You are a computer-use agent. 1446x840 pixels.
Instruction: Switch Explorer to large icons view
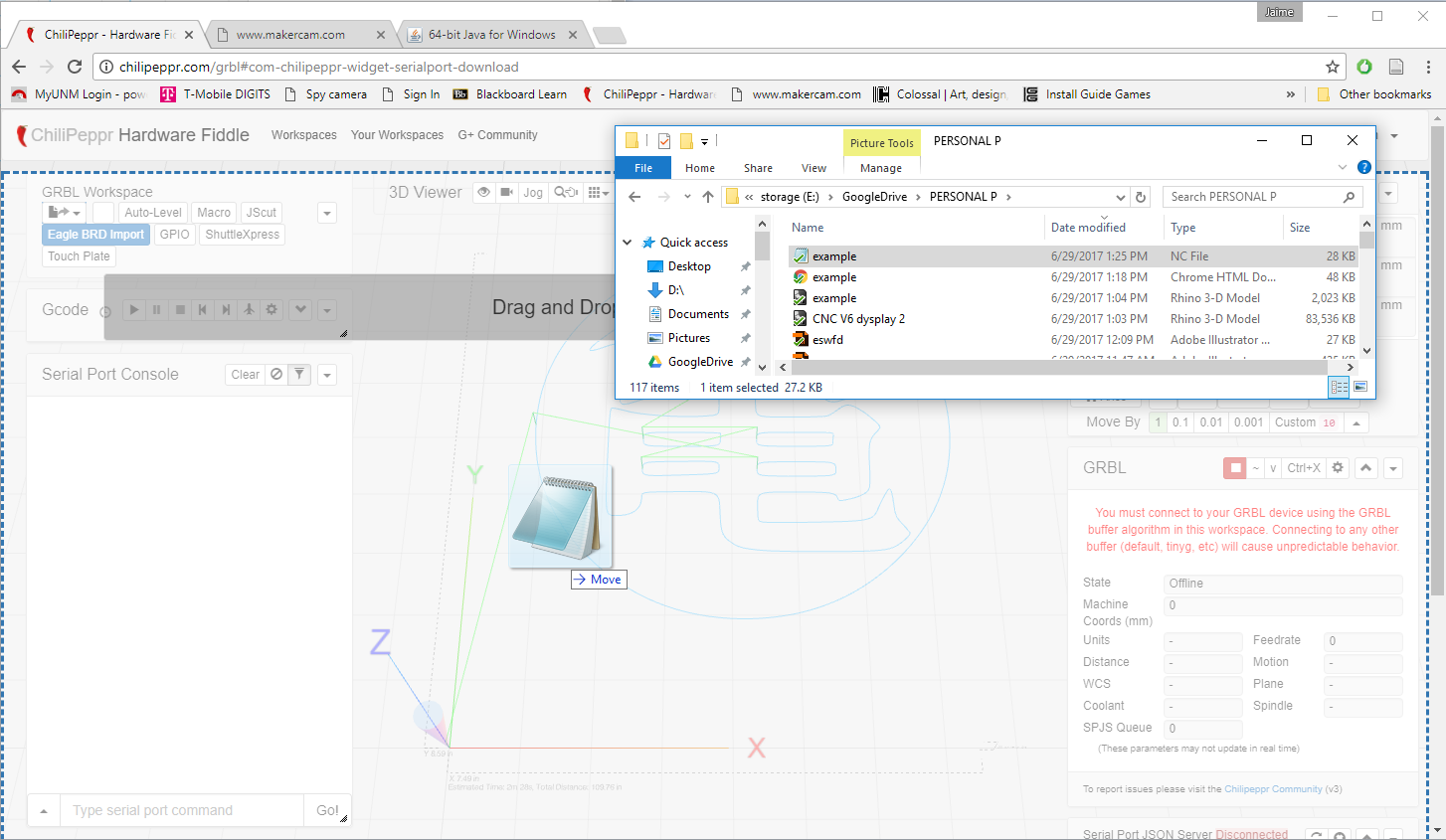point(1359,387)
